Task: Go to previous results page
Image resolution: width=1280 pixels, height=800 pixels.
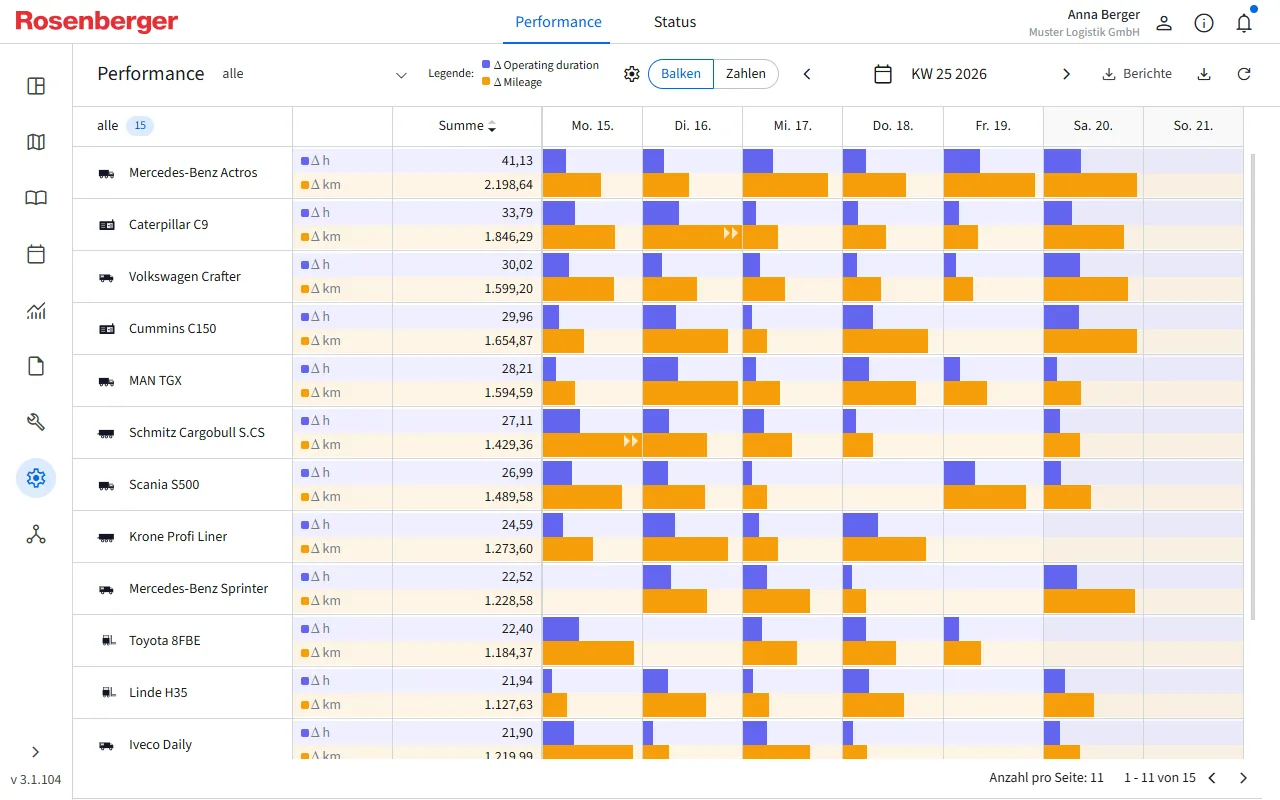Action: point(1212,778)
